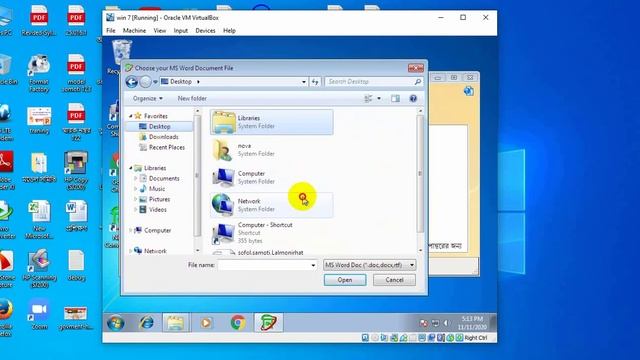This screenshot has height=360, width=640.
Task: Click the navigation pane scrollbar
Action: click(198, 176)
